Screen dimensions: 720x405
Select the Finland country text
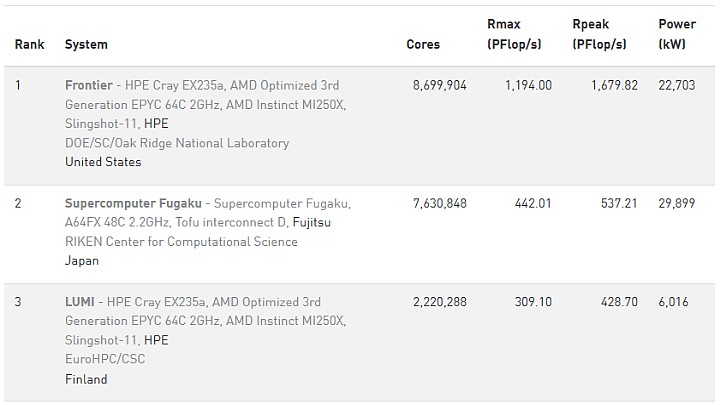[x=86, y=379]
